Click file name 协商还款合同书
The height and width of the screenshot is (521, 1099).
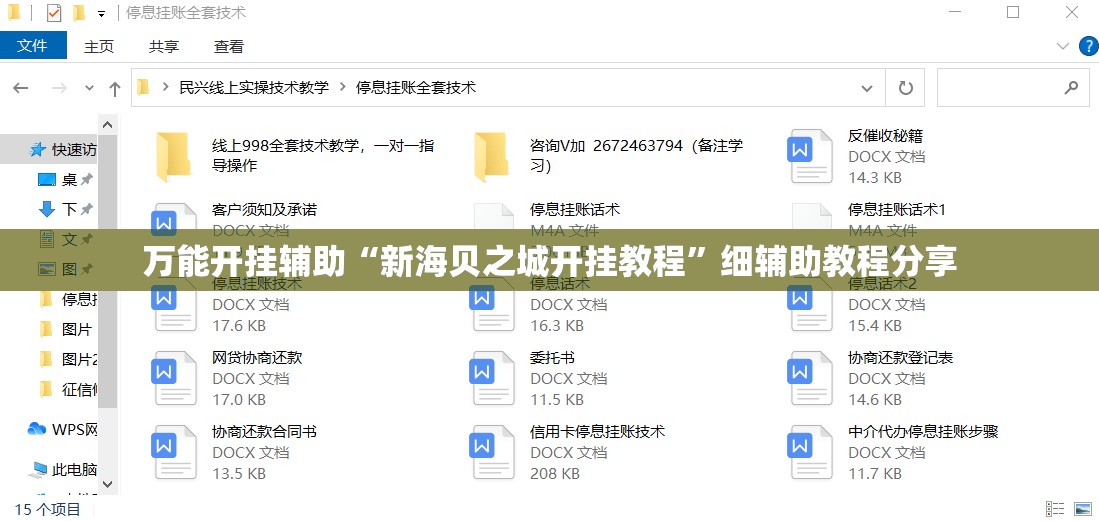coord(264,432)
